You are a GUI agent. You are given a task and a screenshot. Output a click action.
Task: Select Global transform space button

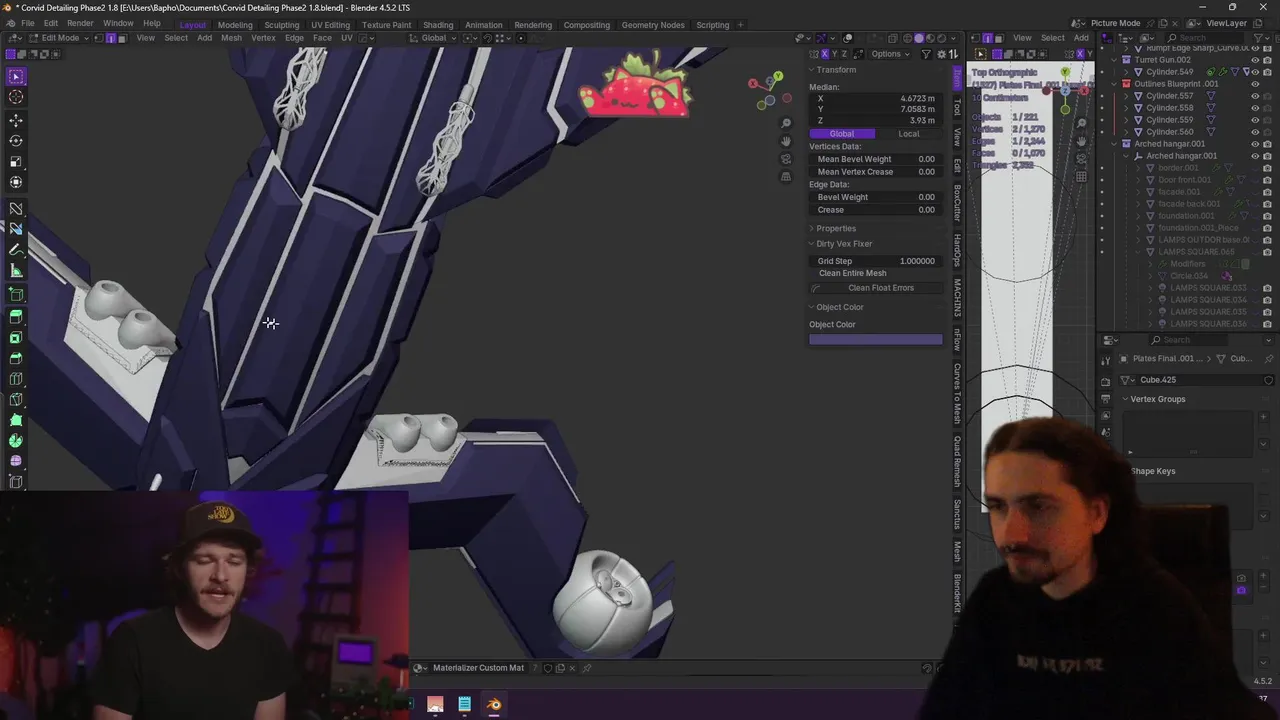(842, 134)
